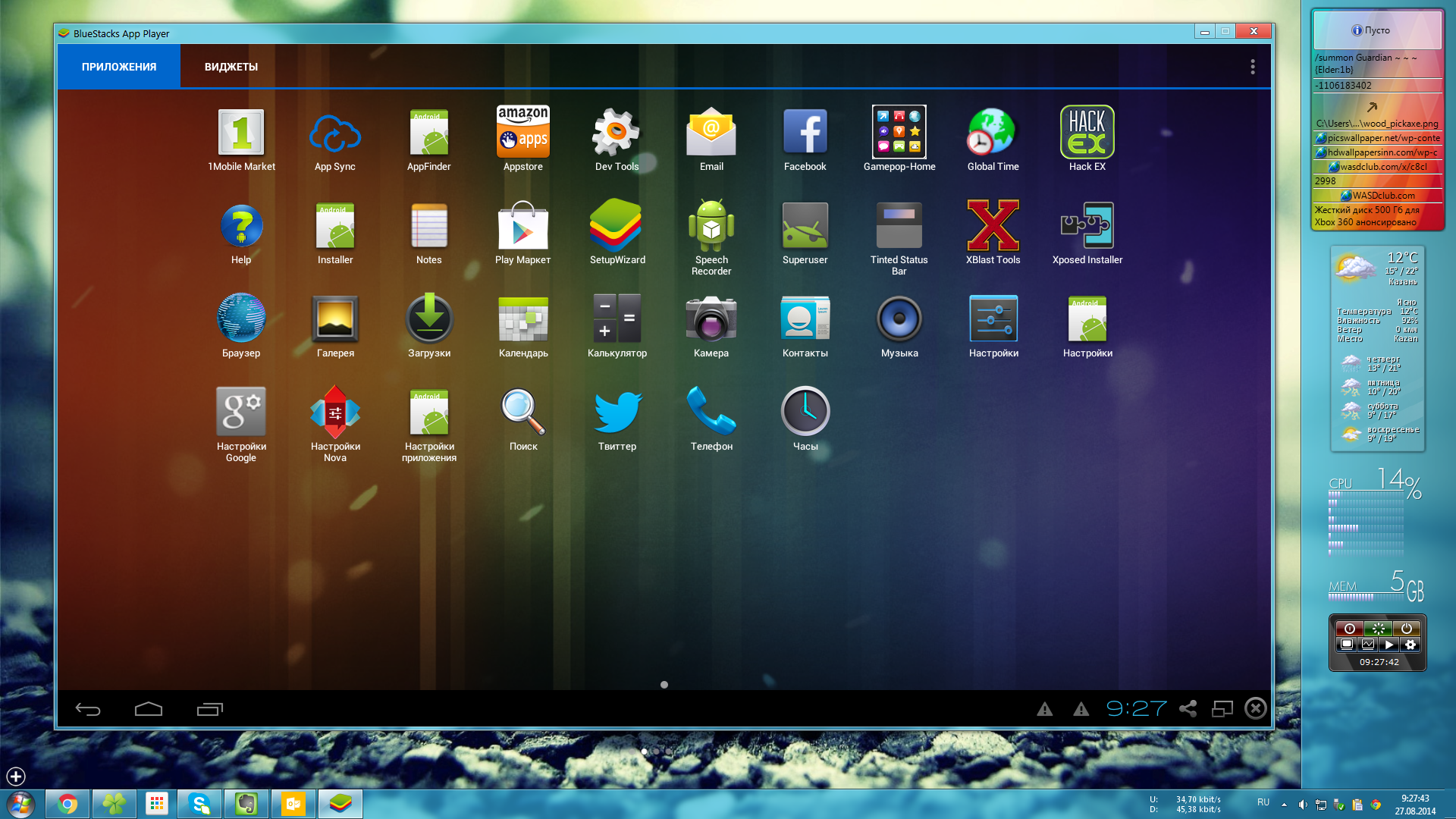Click the volume tray icon
Viewport: 1456px width, 819px height.
(x=1302, y=805)
